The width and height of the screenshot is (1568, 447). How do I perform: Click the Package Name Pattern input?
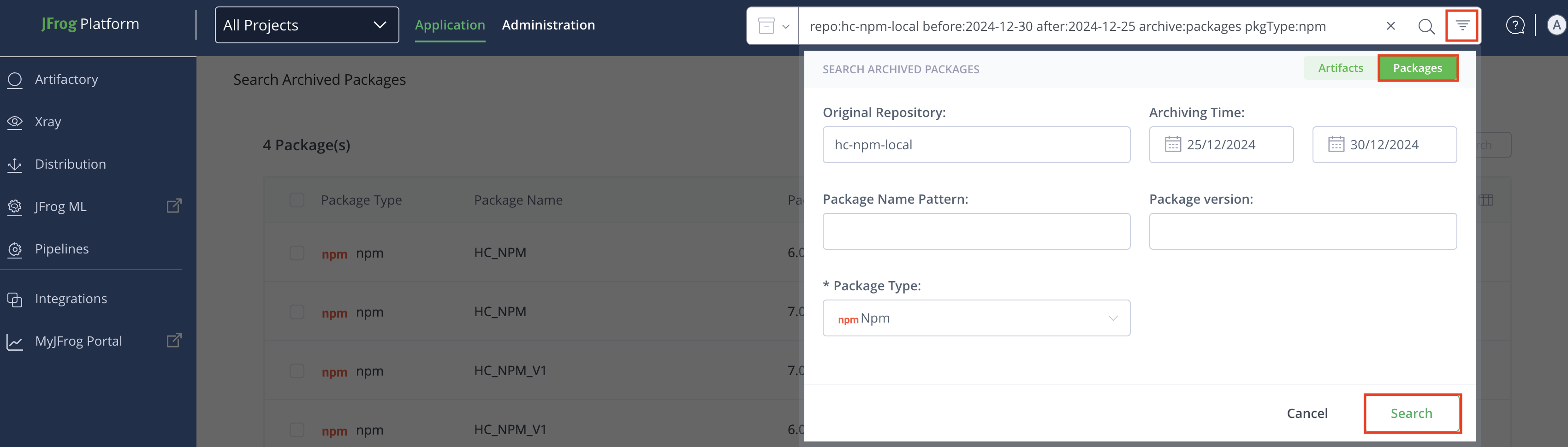976,231
